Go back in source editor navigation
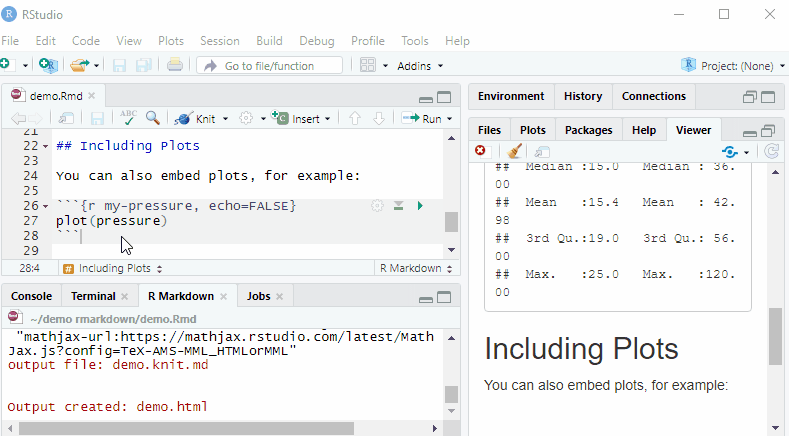 18,118
